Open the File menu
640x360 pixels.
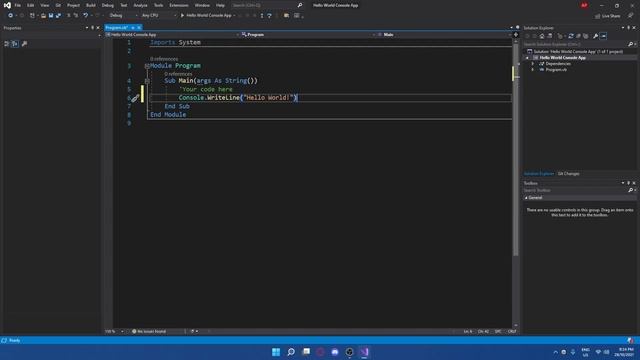[18, 5]
